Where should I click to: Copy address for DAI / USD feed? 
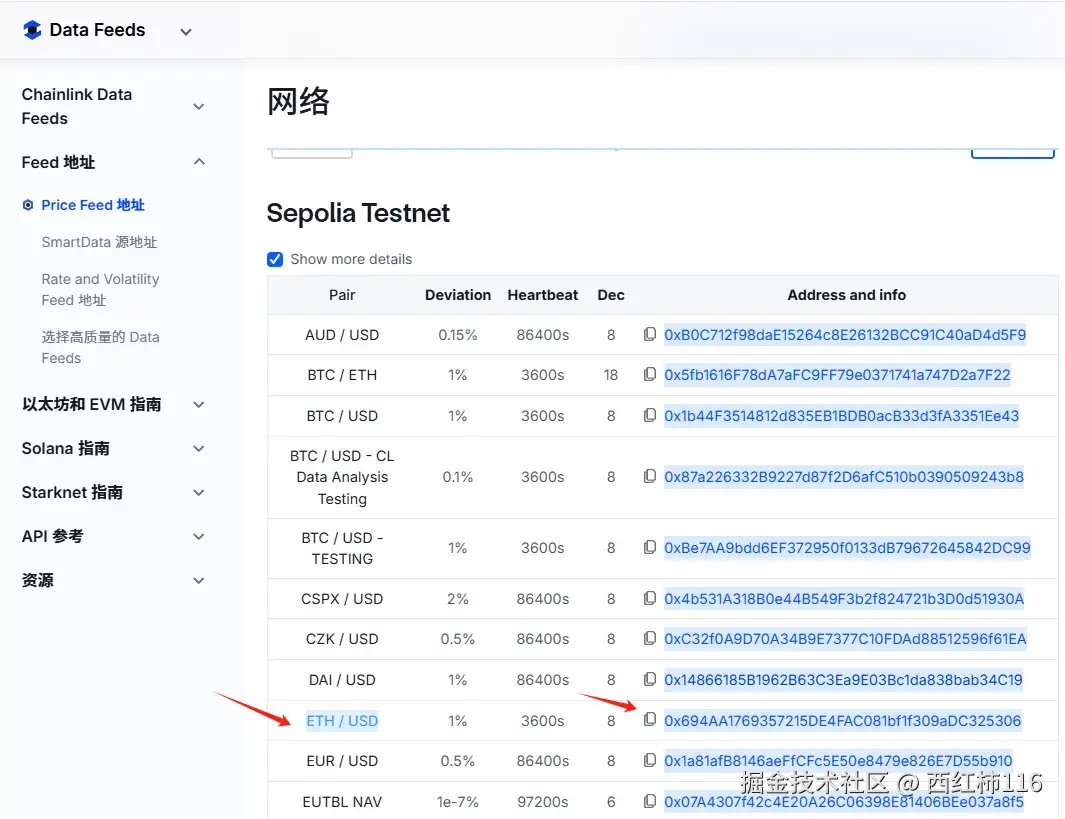click(x=649, y=679)
